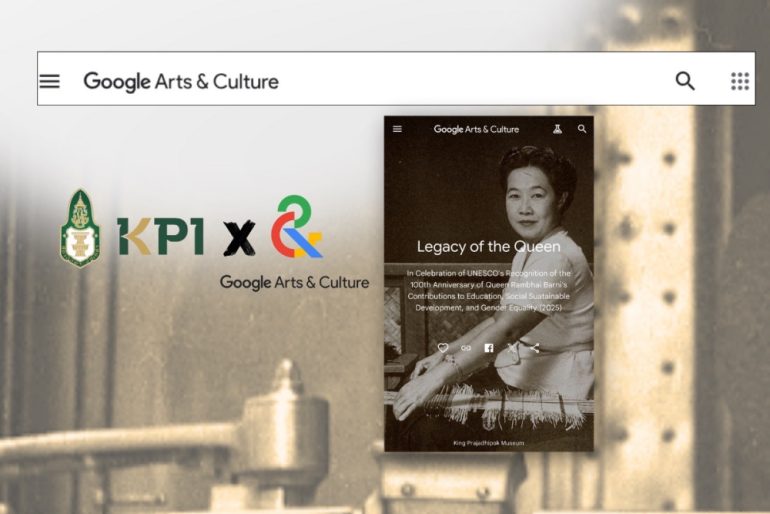Click Google Arts & Culture logo in mobile preview

click(x=476, y=129)
